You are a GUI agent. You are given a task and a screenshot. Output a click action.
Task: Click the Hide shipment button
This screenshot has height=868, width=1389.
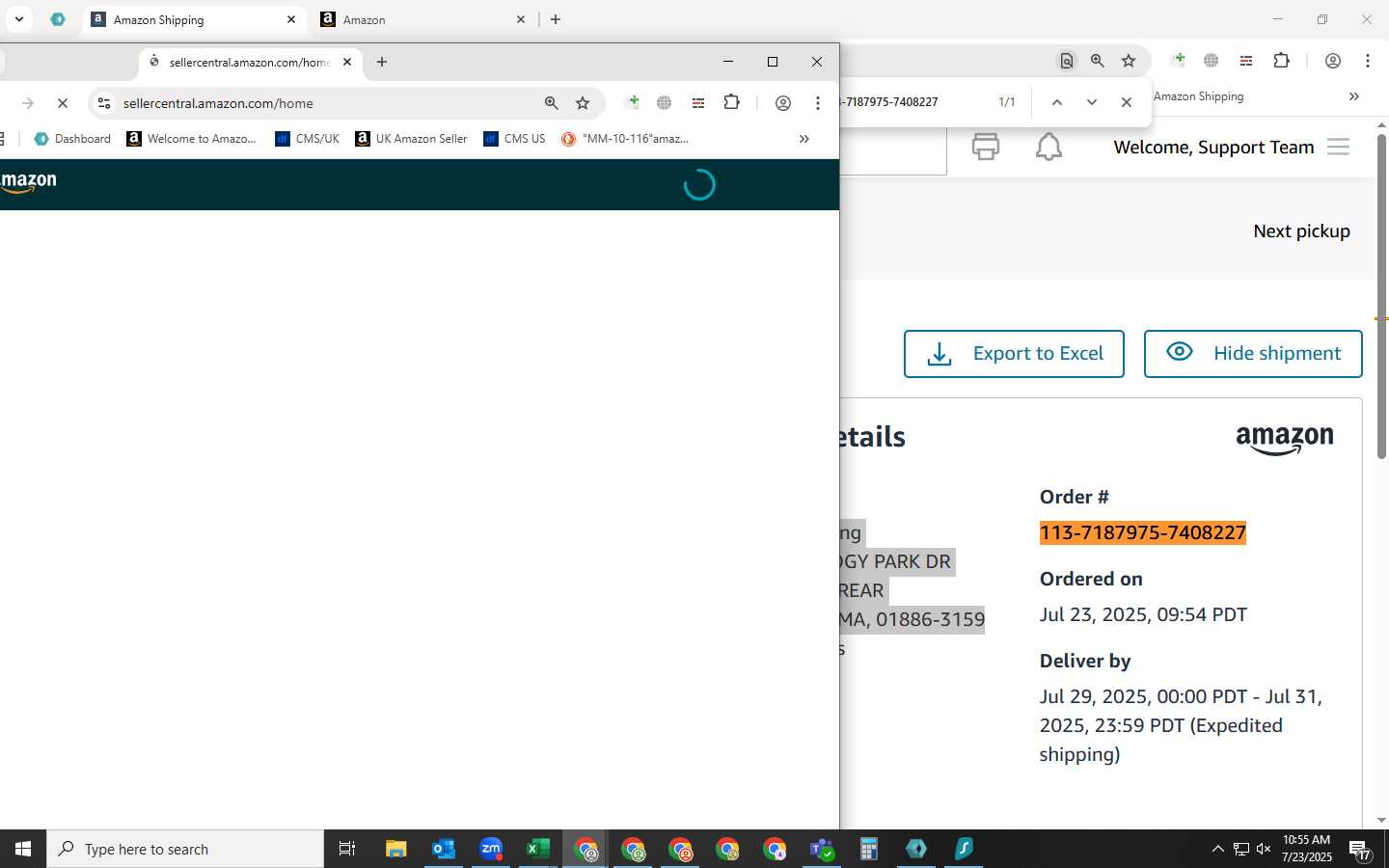pyautogui.click(x=1253, y=354)
